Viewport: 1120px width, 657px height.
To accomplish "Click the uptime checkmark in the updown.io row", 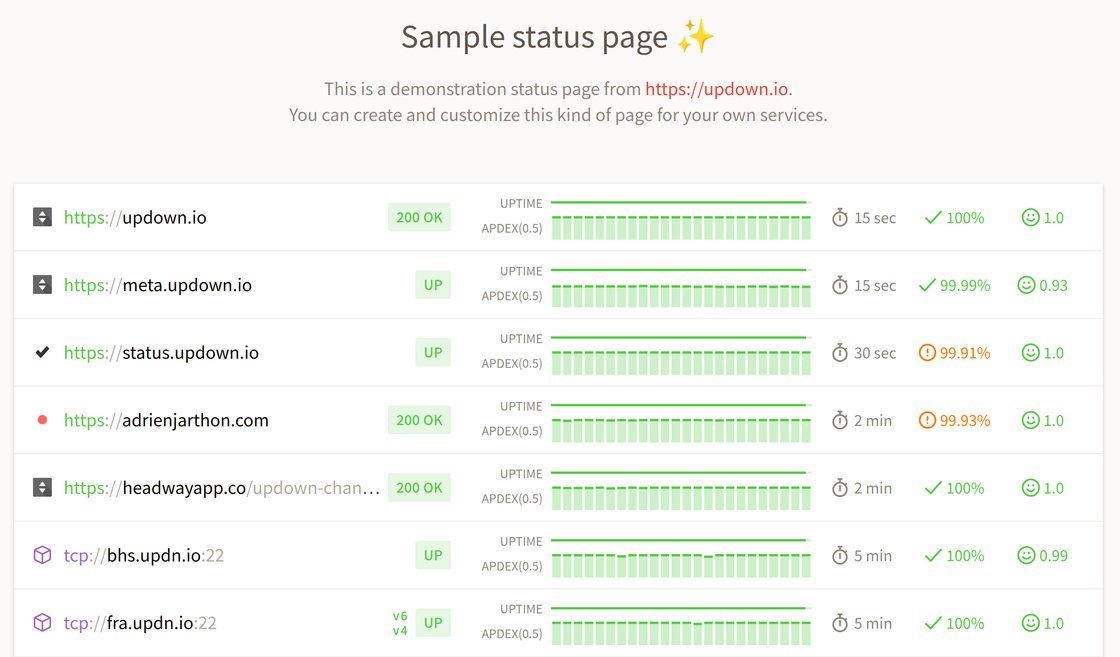I will pos(933,217).
